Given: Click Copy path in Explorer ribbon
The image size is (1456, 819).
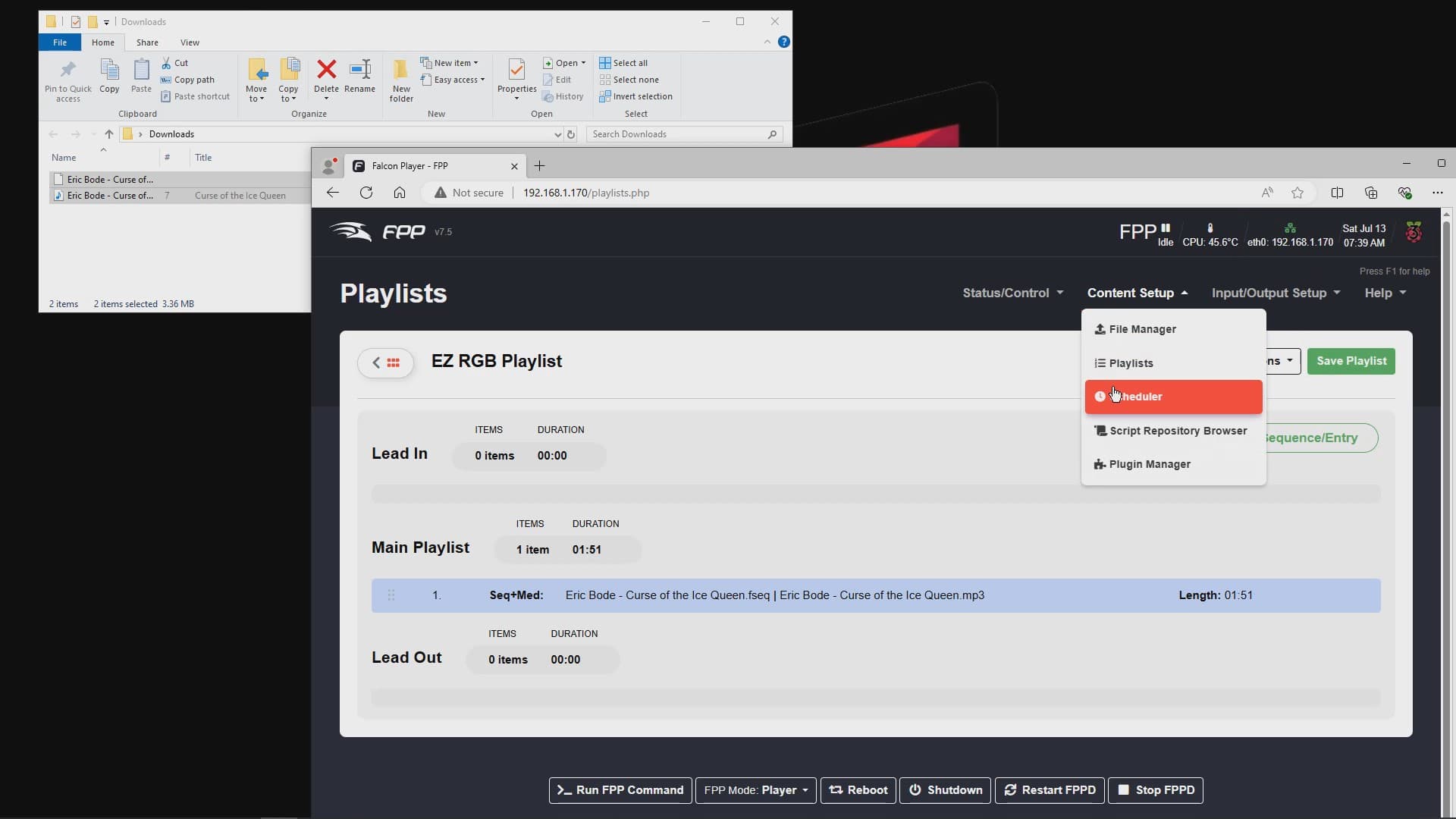Looking at the screenshot, I should (187, 80).
